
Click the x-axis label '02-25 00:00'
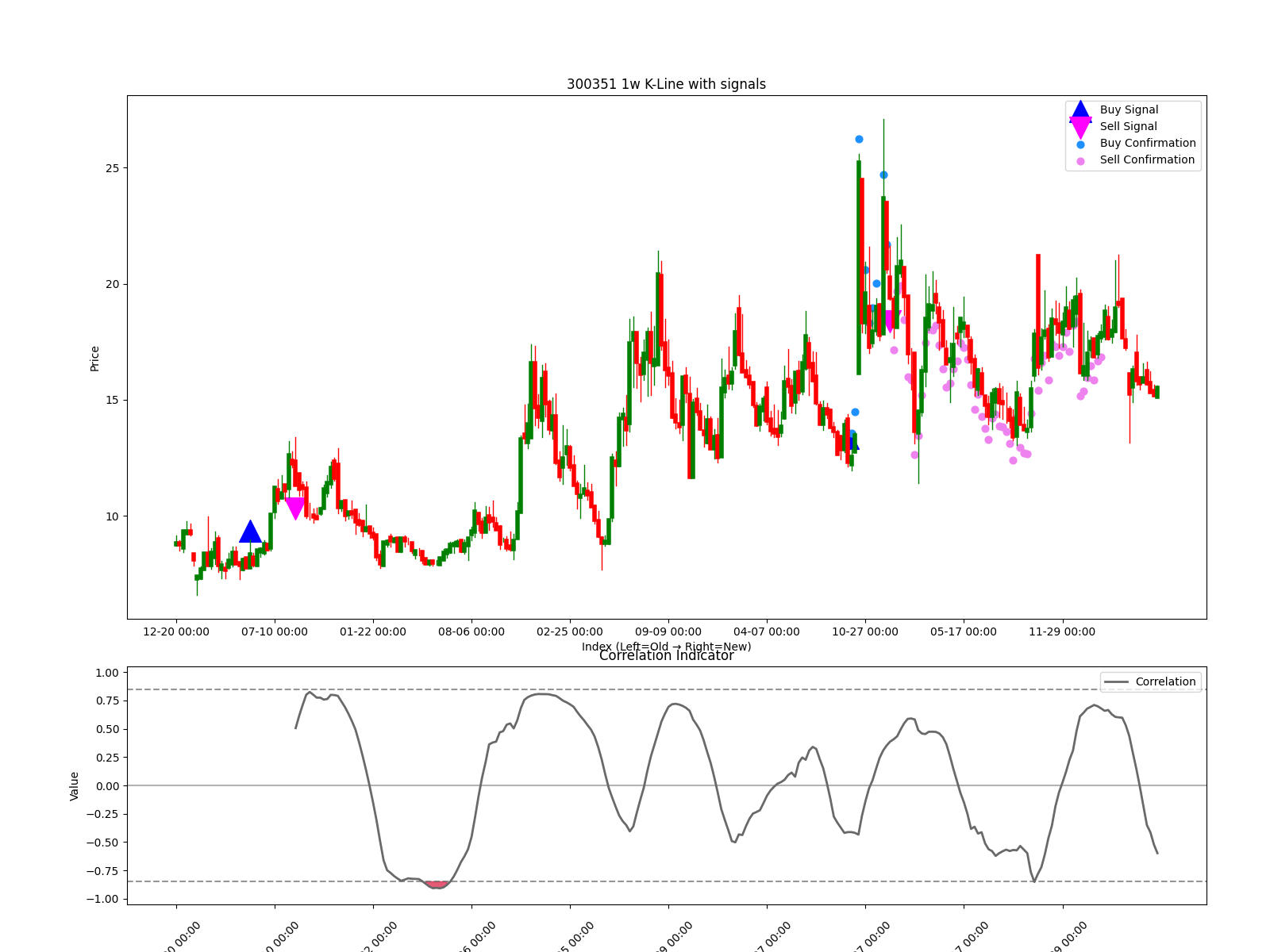(570, 631)
